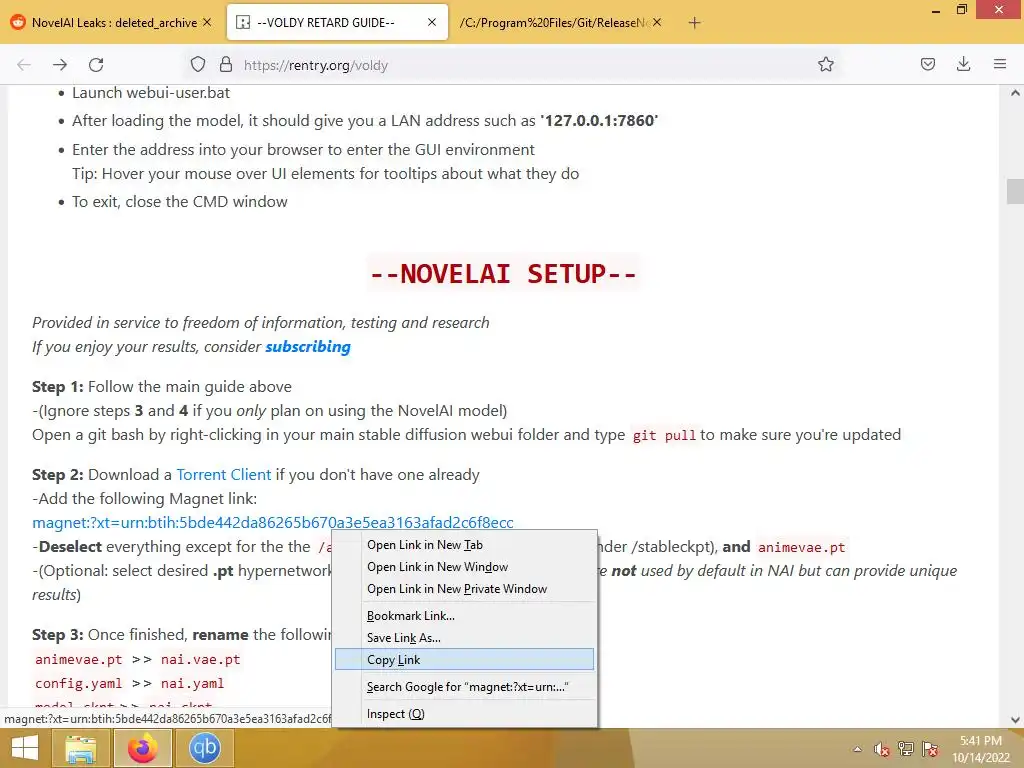1024x768 pixels.
Task: Click the 'Step 1:' label
Action: click(x=57, y=387)
